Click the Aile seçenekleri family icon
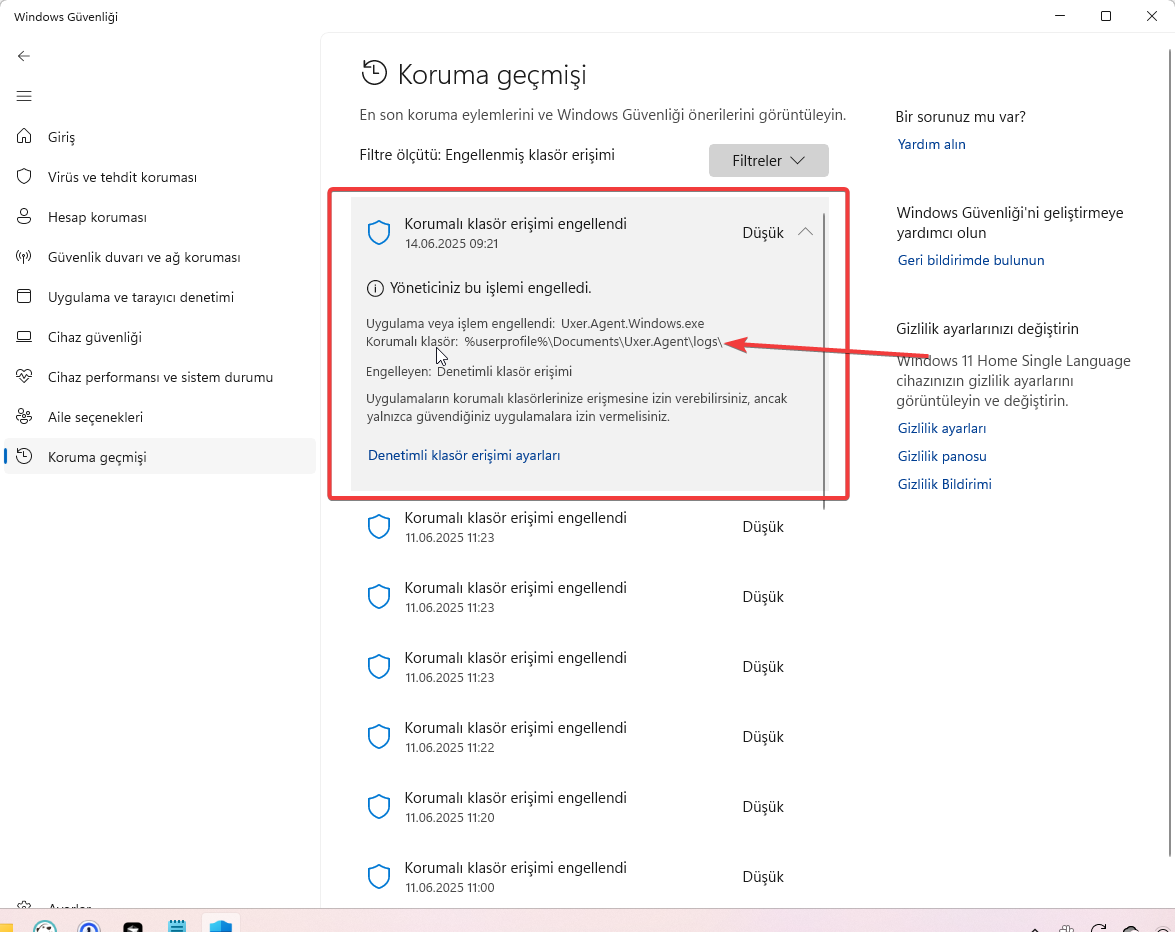 point(24,417)
